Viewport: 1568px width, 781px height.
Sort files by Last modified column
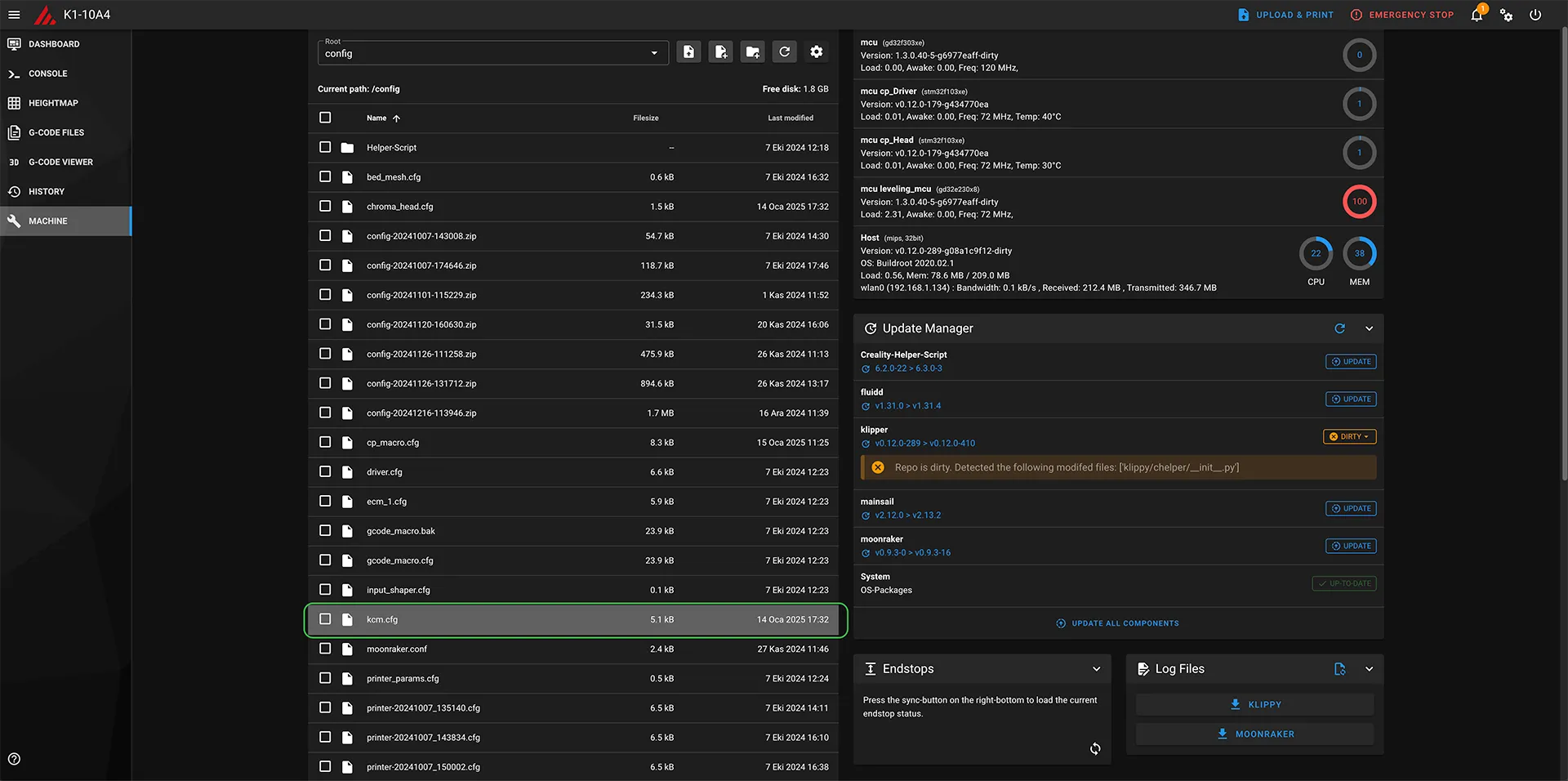click(790, 118)
